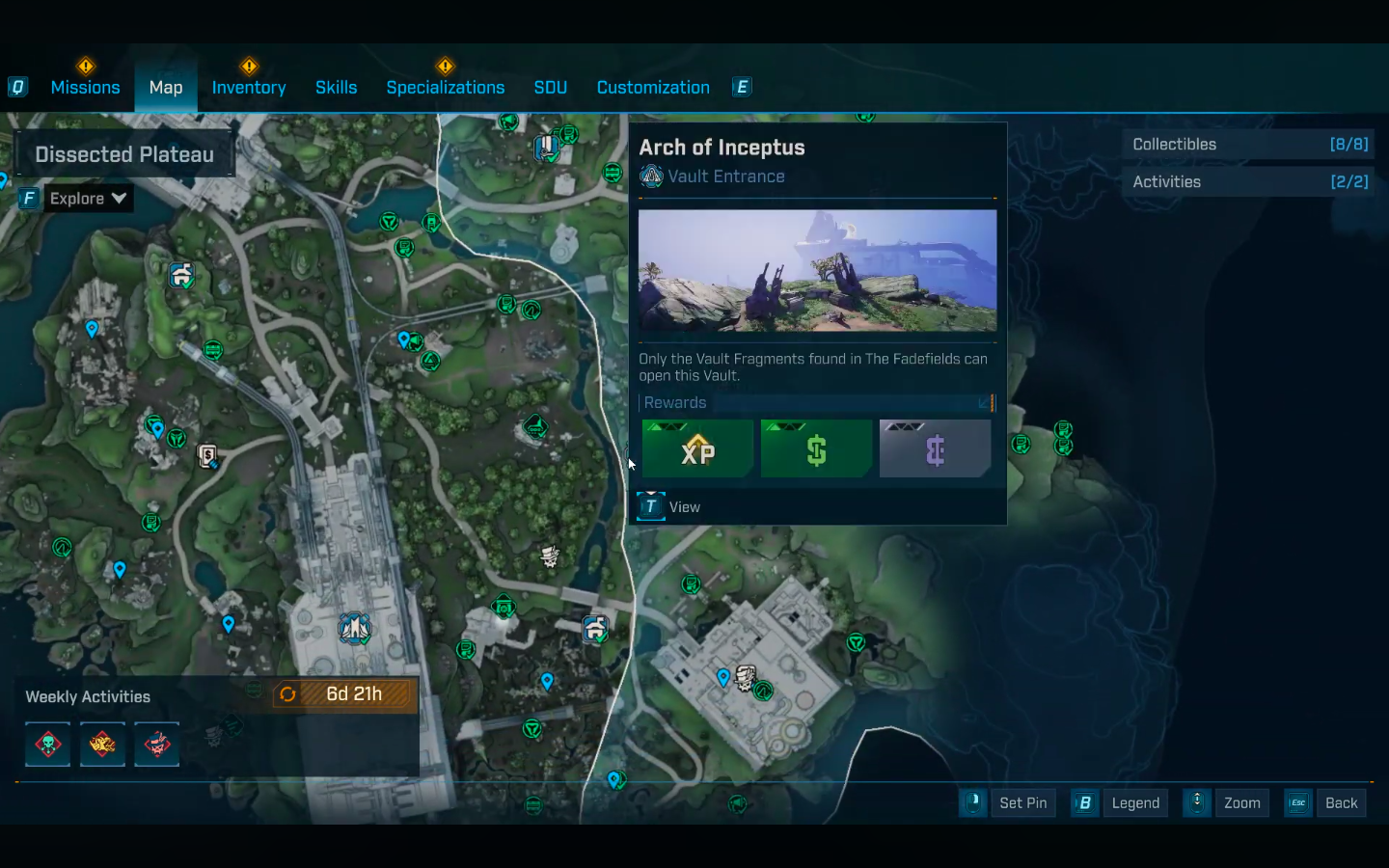The height and width of the screenshot is (868, 1389).
Task: Click the Zoom control
Action: pos(1242,803)
